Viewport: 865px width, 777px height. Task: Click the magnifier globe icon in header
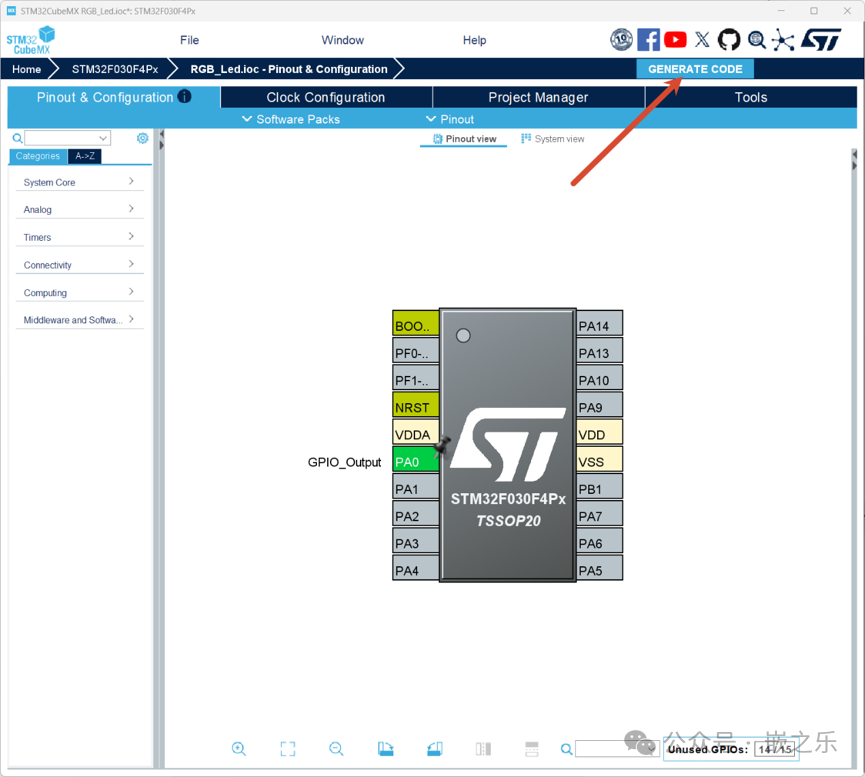(x=756, y=40)
